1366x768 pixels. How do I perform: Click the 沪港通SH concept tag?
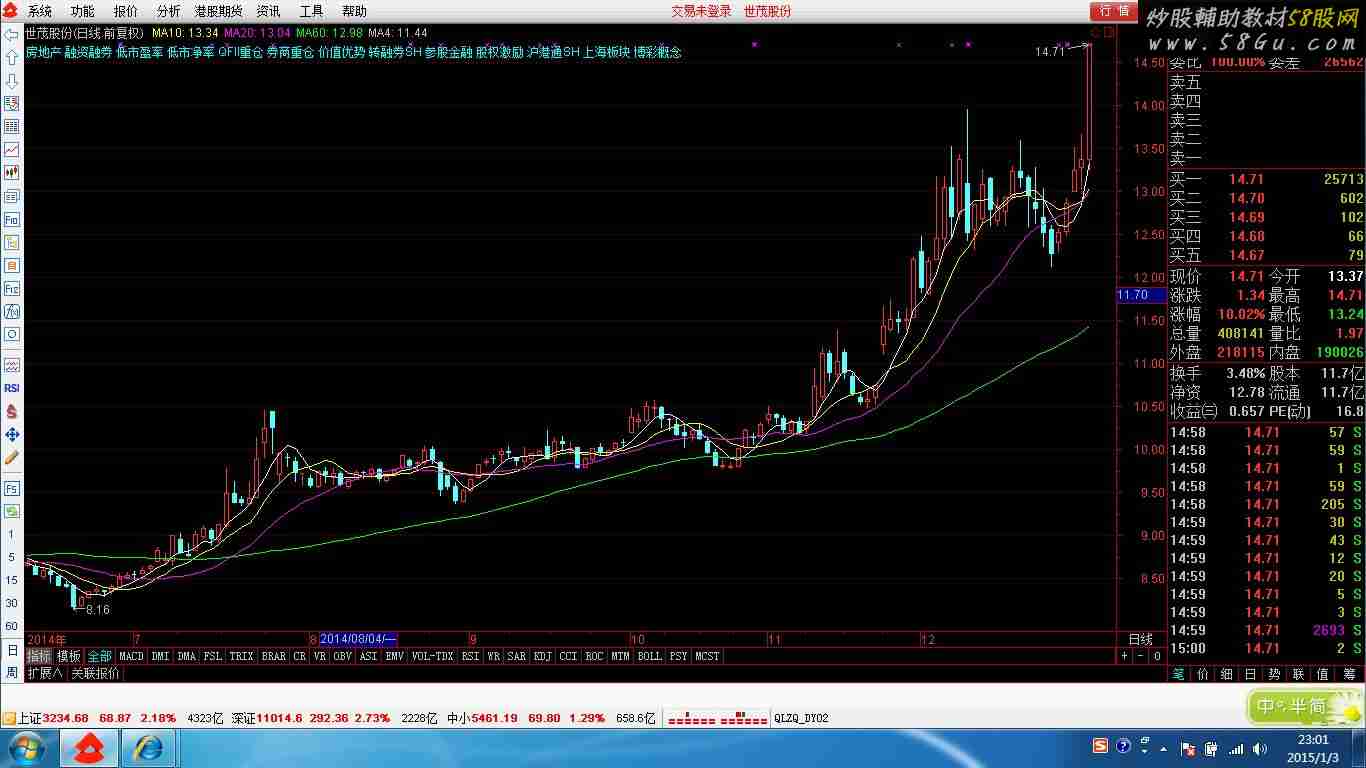pyautogui.click(x=553, y=52)
